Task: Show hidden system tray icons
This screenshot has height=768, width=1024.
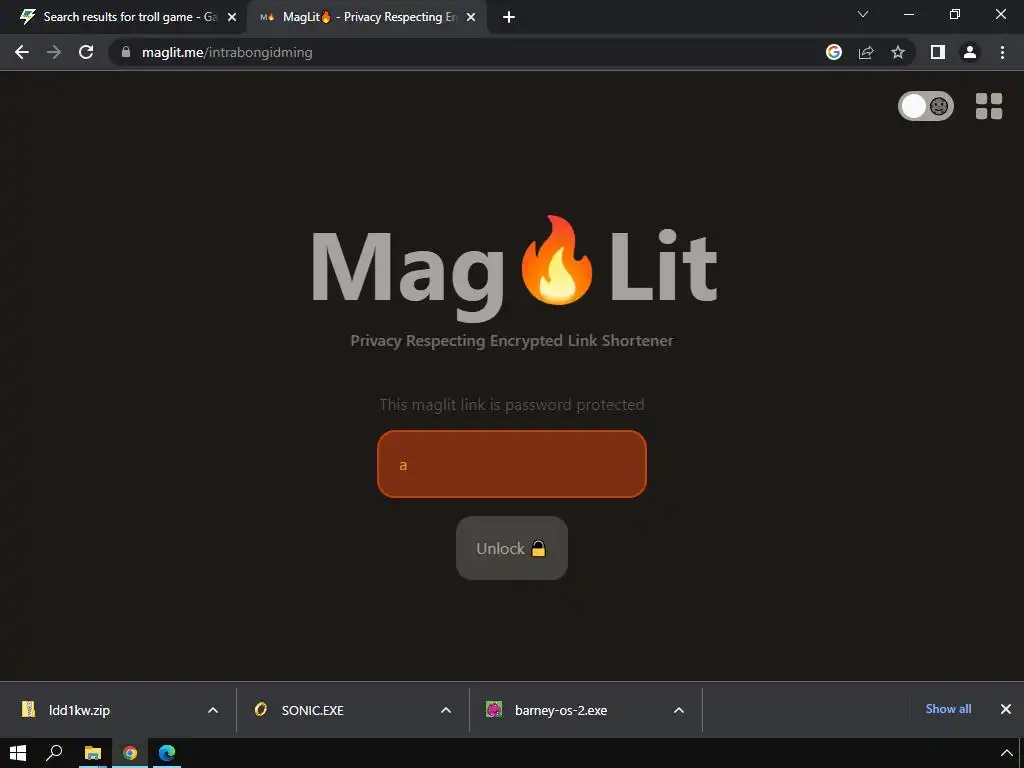Action: (x=1006, y=754)
